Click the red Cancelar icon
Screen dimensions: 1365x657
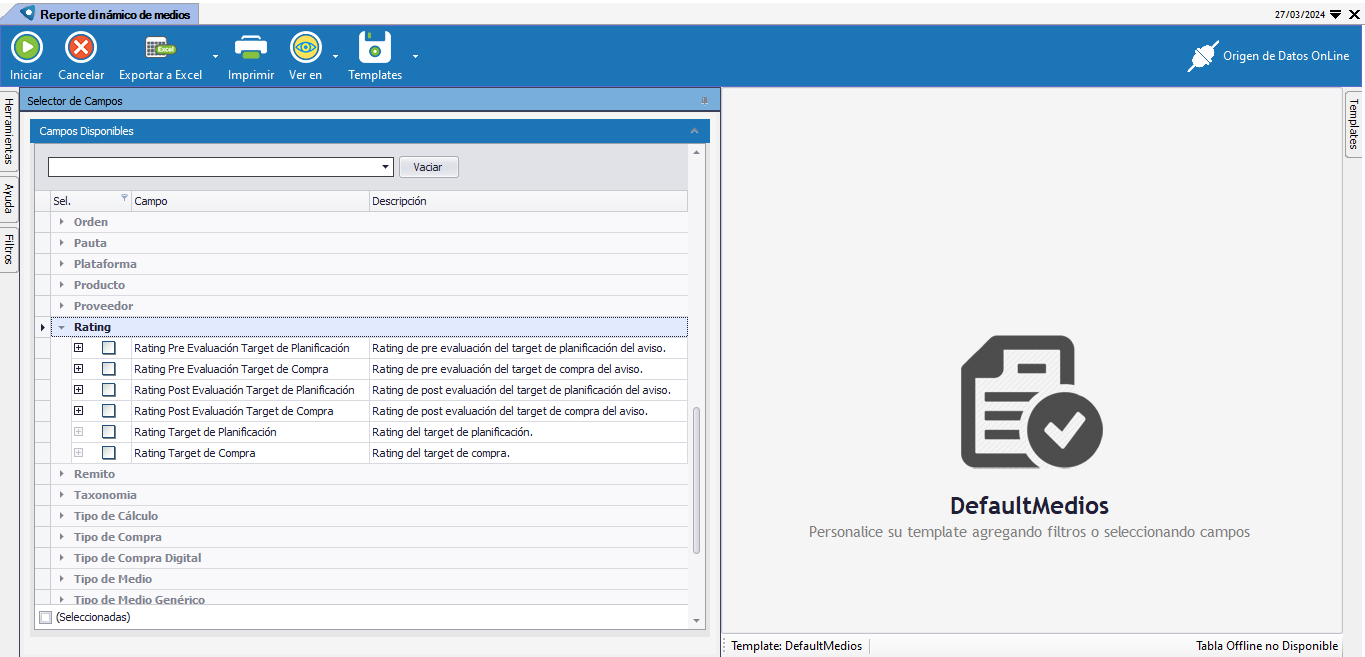pos(81,47)
